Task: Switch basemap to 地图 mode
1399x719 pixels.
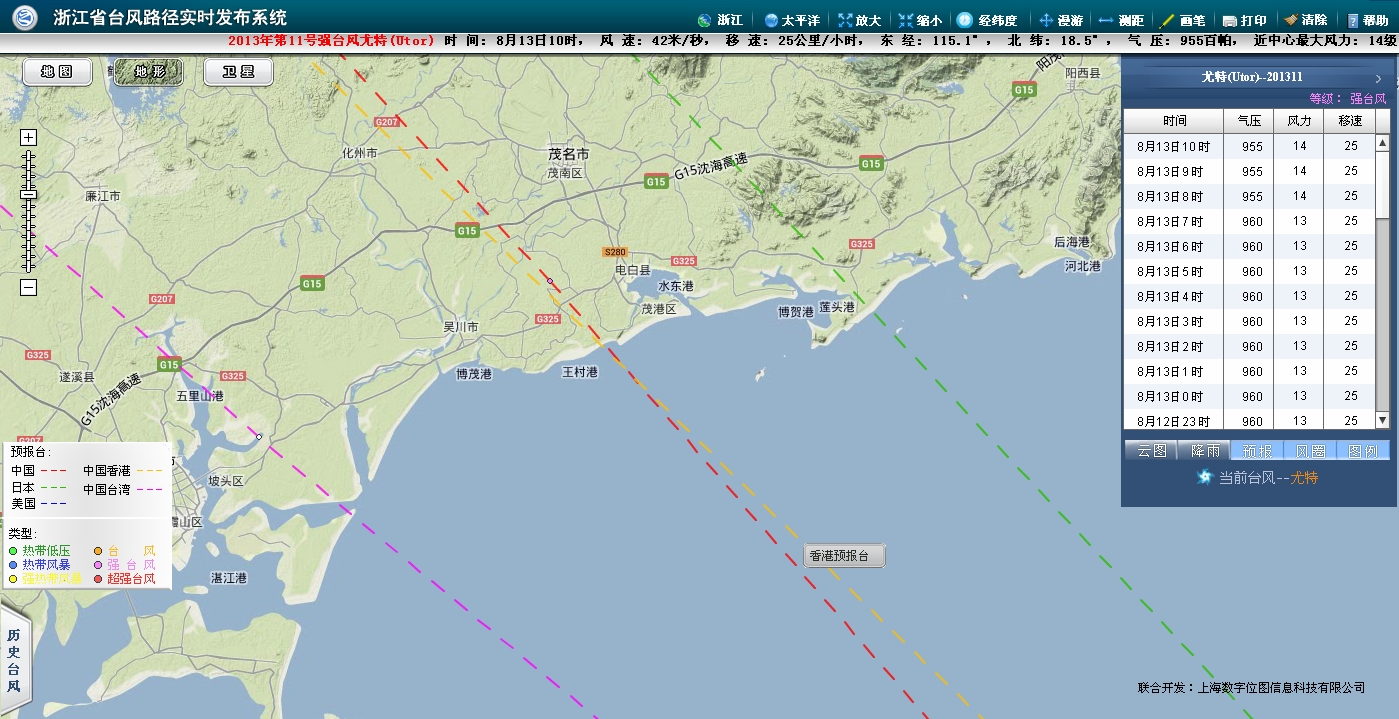Action: pyautogui.click(x=57, y=72)
